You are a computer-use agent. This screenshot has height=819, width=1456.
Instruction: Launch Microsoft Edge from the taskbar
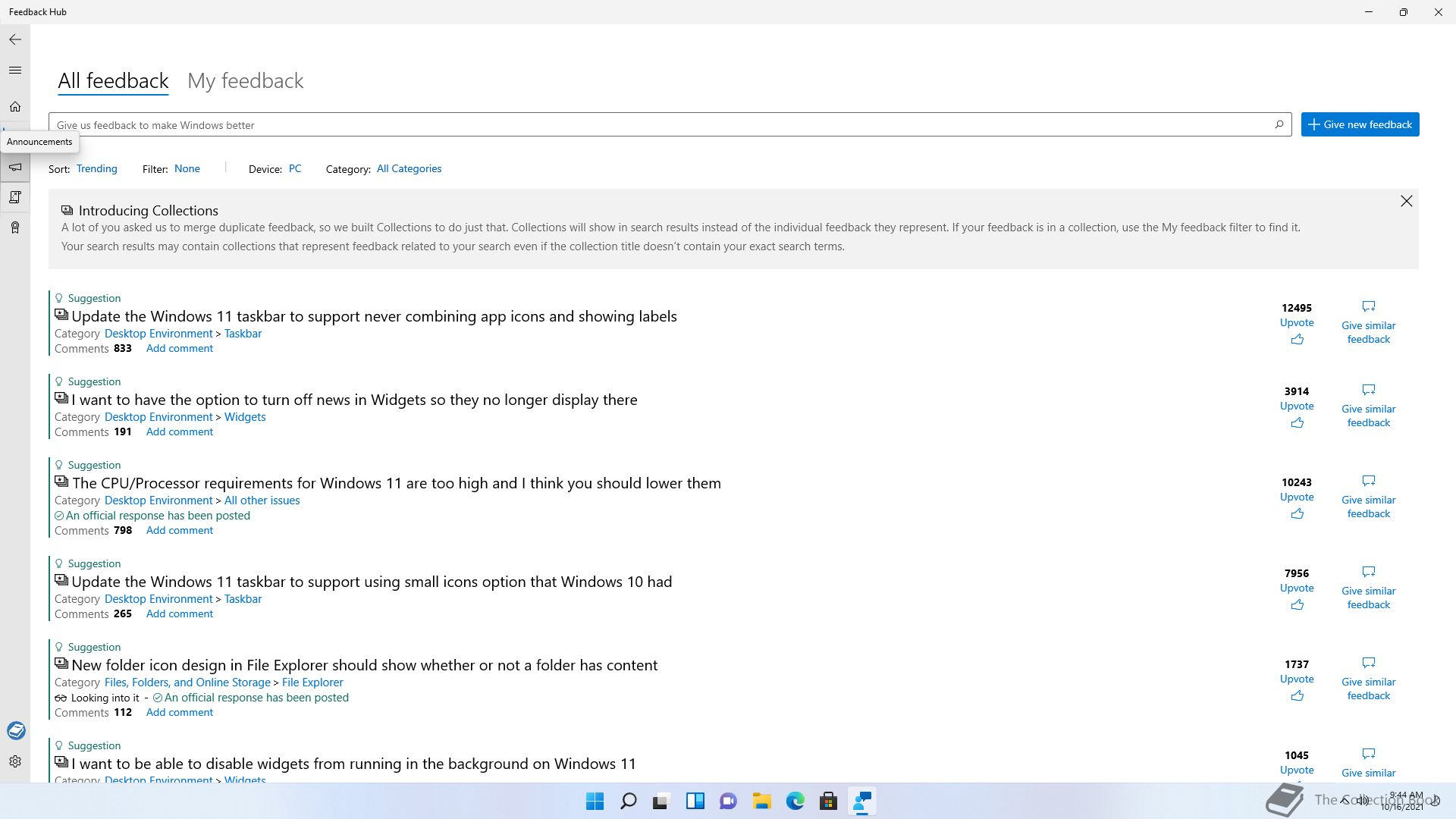pyautogui.click(x=795, y=801)
